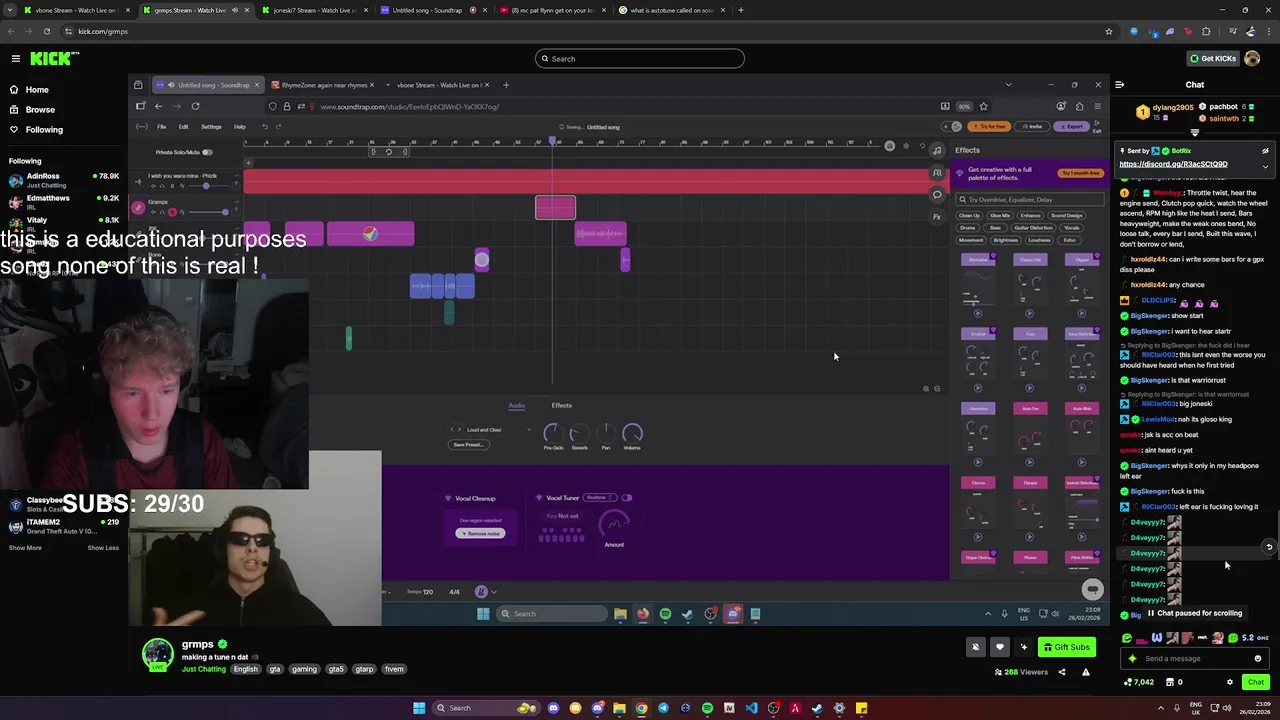Screen dimensions: 1280x720
Task: Open the comments chat panel icon
Action: (937, 195)
